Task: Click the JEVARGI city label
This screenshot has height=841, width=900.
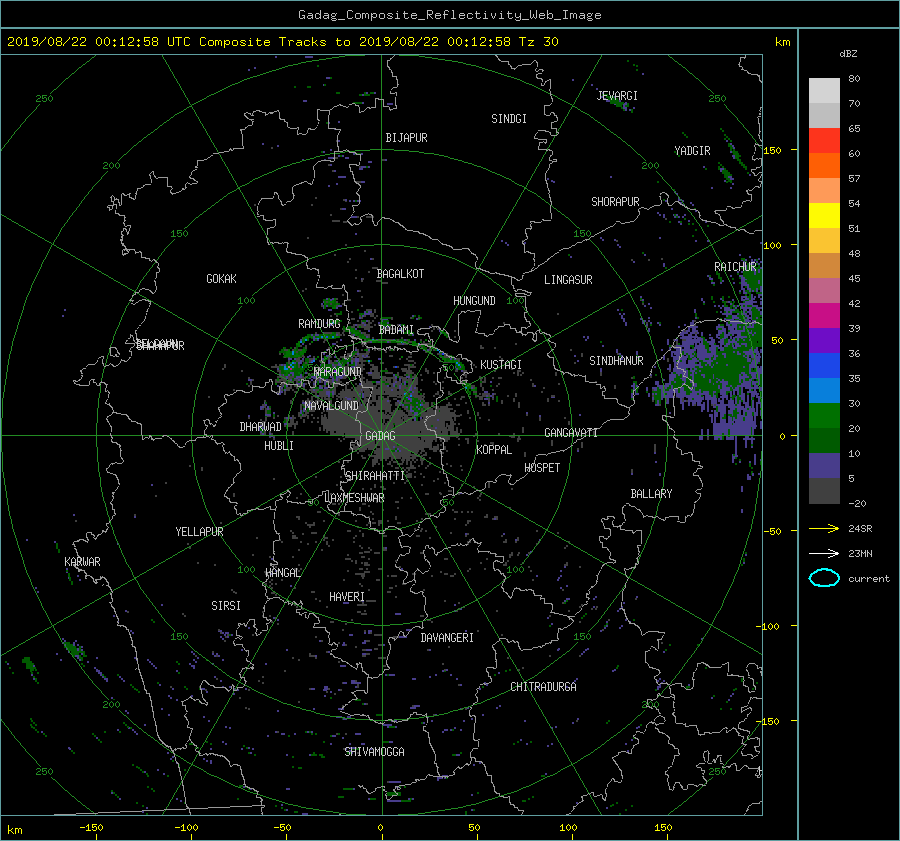Action: click(617, 96)
